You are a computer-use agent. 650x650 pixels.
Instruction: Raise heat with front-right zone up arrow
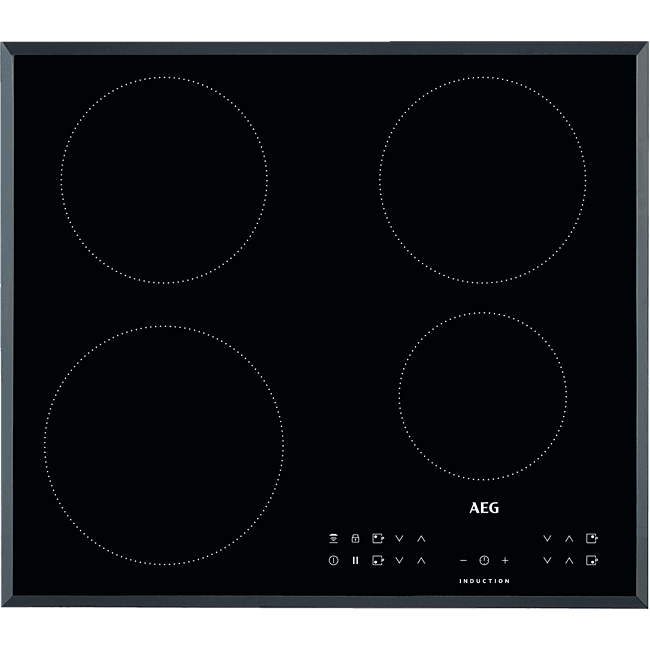(x=569, y=560)
